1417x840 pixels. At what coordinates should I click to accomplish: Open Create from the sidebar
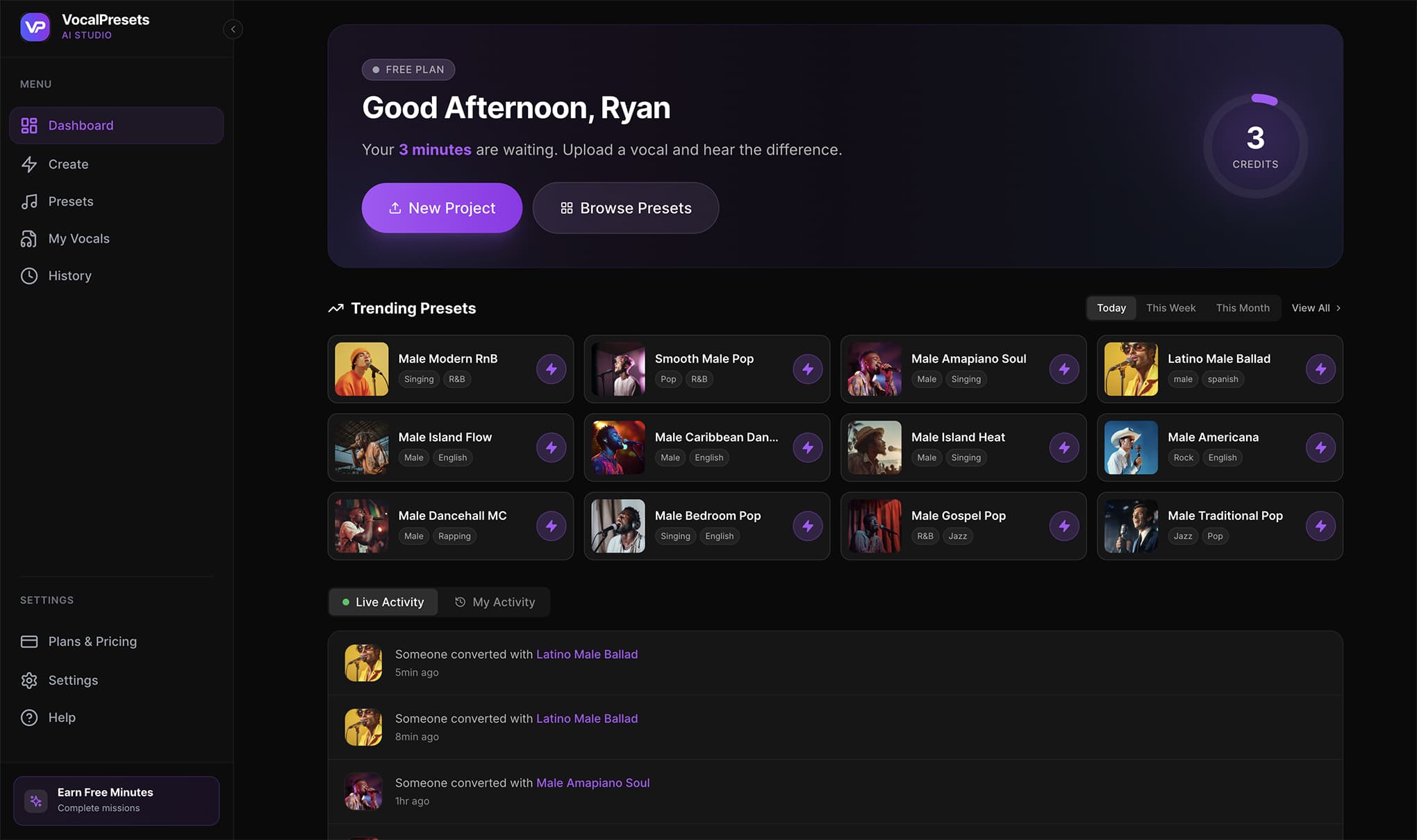click(68, 165)
